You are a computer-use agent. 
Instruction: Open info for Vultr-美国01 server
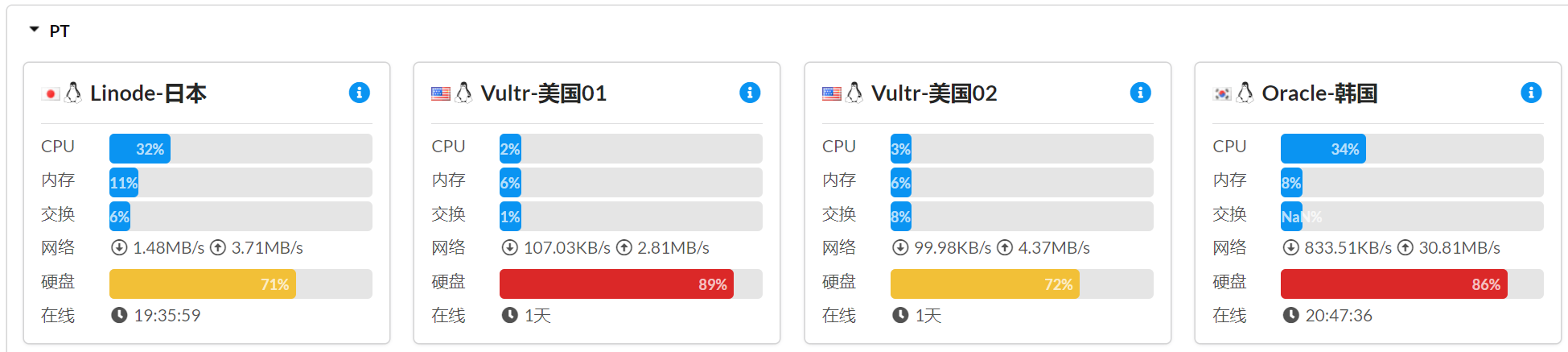click(x=749, y=93)
